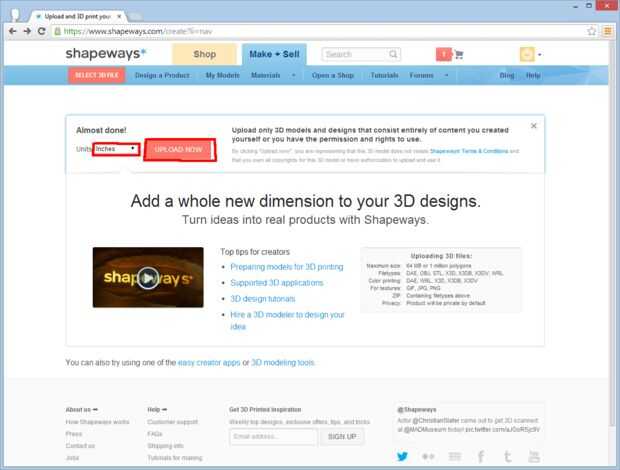The image size is (620, 470).
Task: Open the YouTube footer icon
Action: click(x=534, y=457)
